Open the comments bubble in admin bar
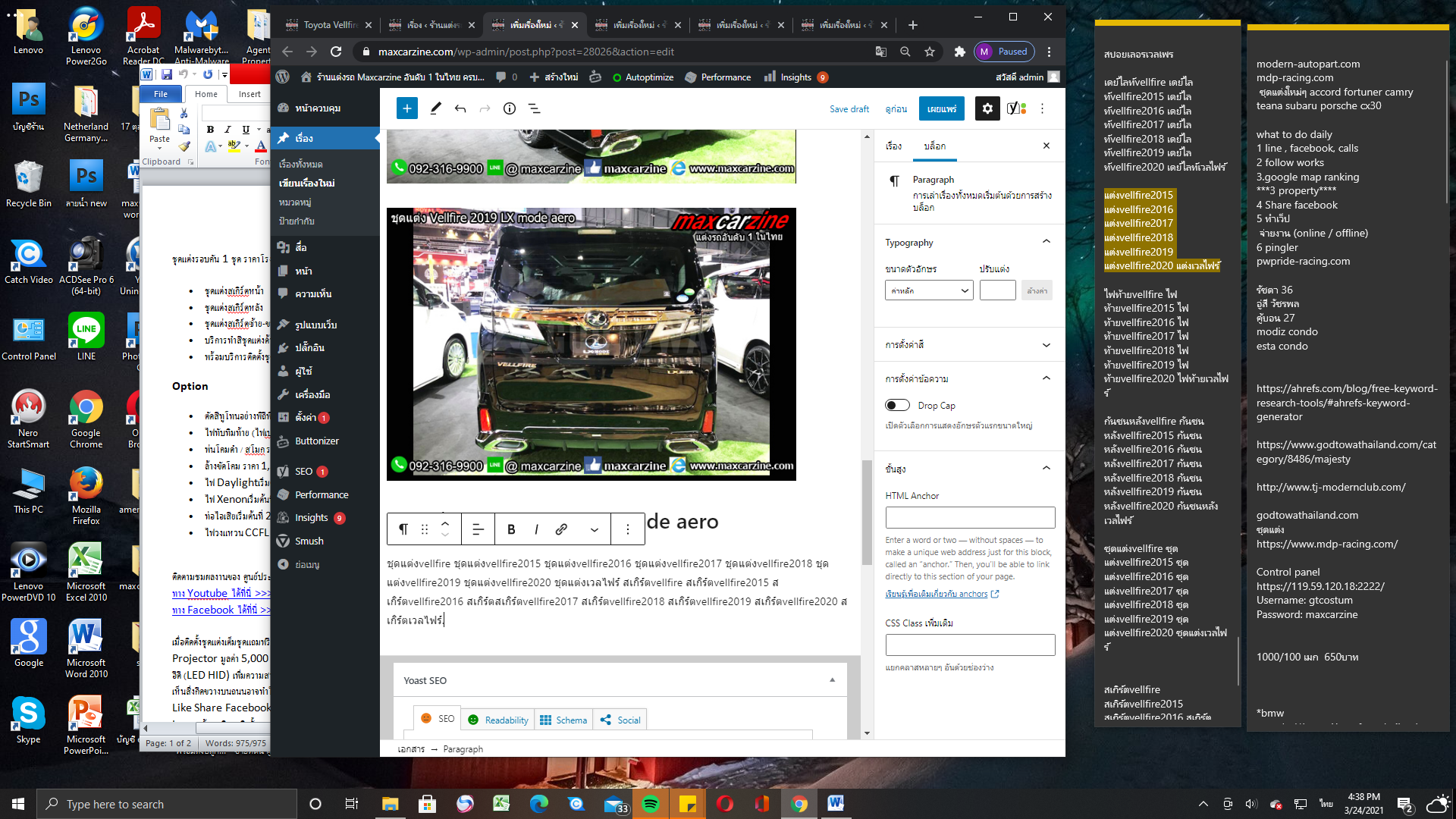The height and width of the screenshot is (819, 1456). pos(506,77)
